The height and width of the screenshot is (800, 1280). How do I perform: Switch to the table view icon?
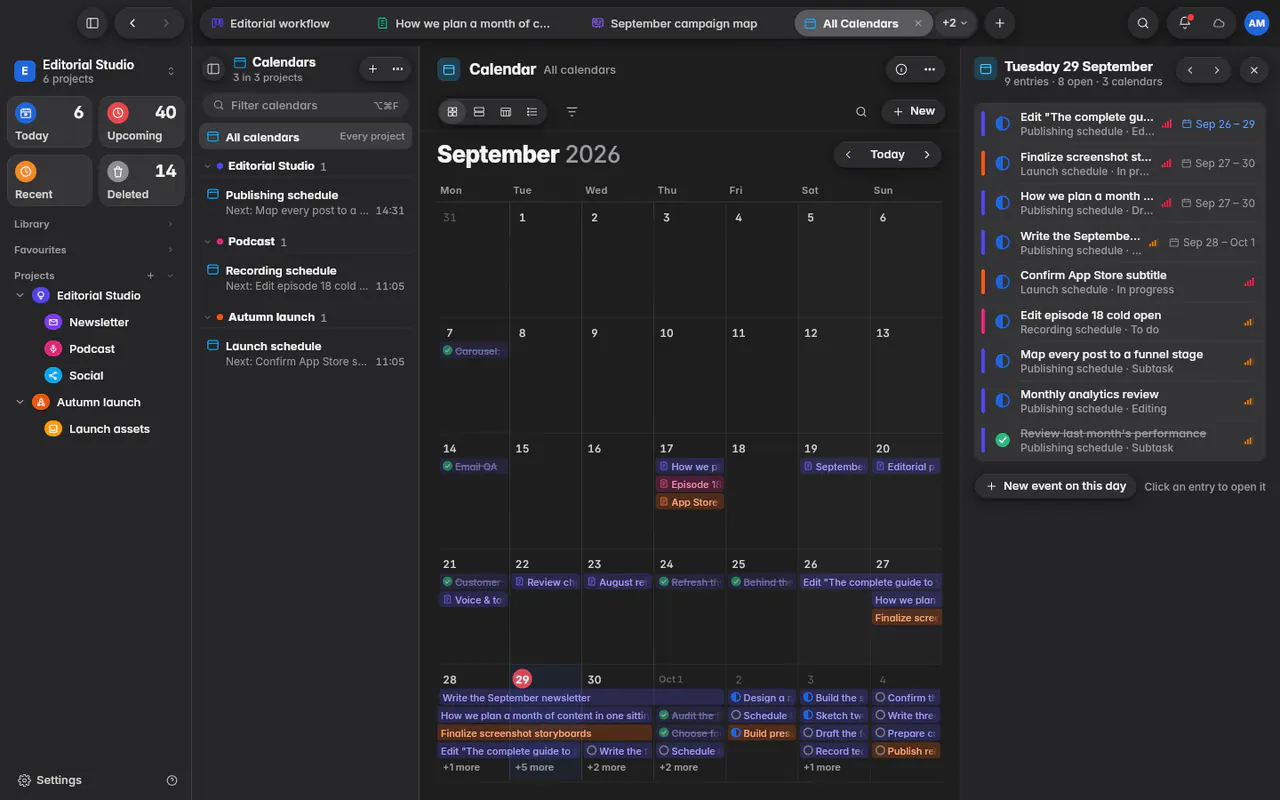[506, 112]
